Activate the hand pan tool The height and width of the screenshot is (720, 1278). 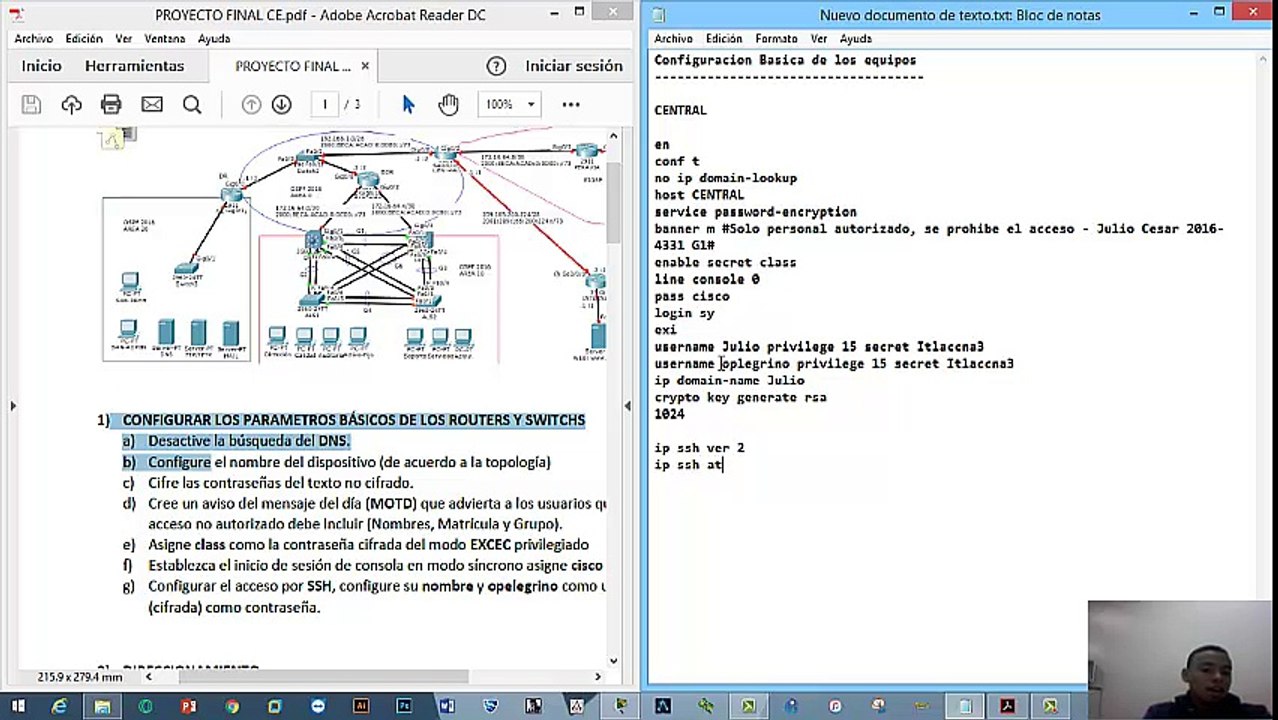click(448, 104)
